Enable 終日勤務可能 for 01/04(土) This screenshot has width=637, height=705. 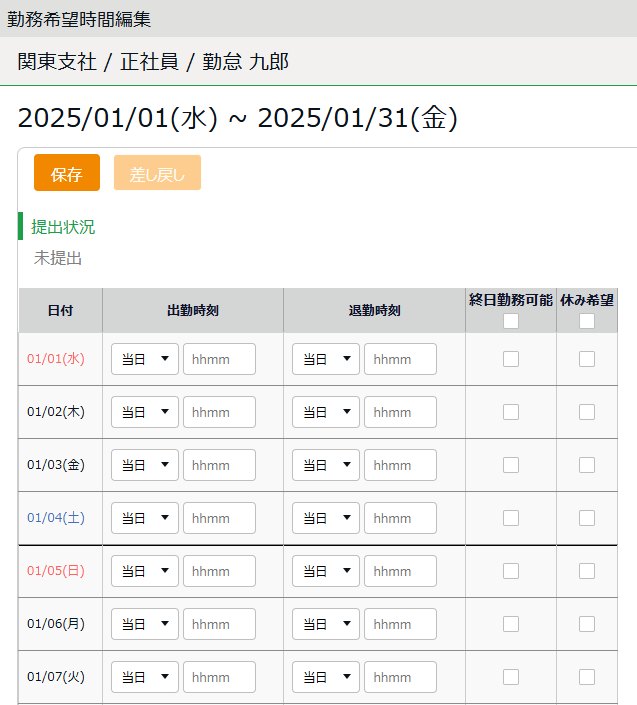click(x=511, y=518)
